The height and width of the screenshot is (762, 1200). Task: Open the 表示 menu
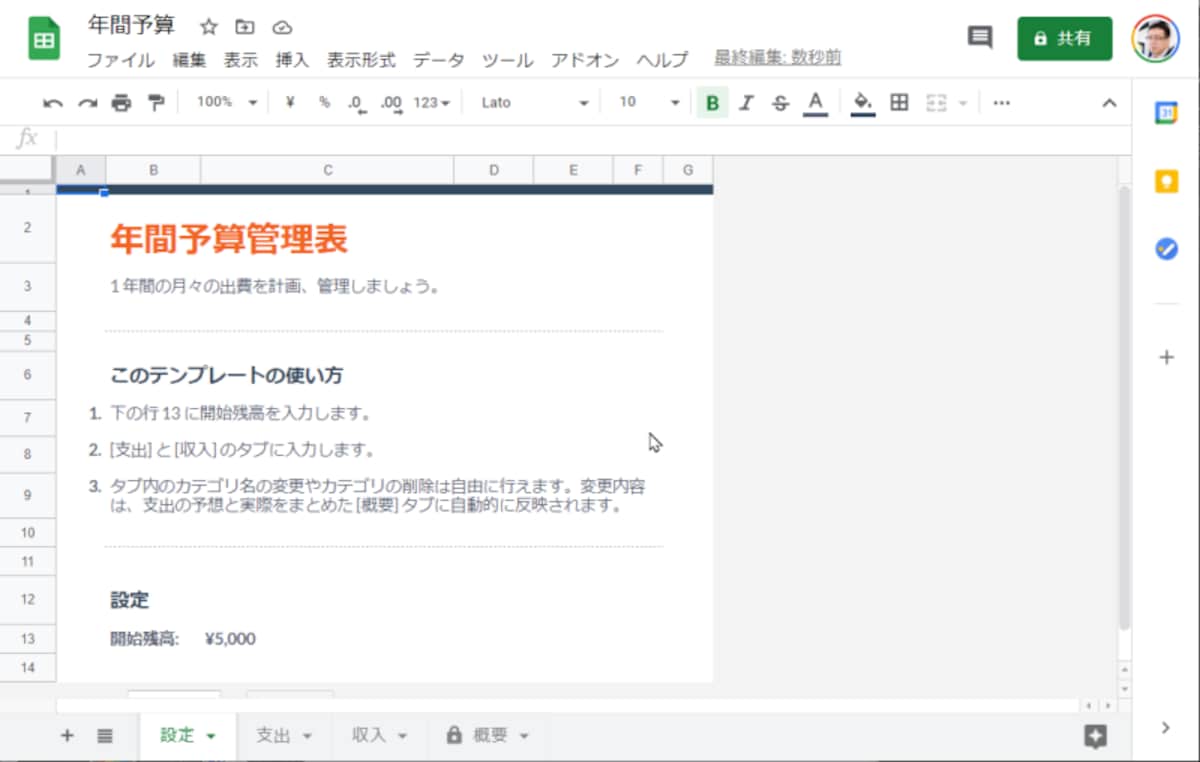tap(241, 60)
